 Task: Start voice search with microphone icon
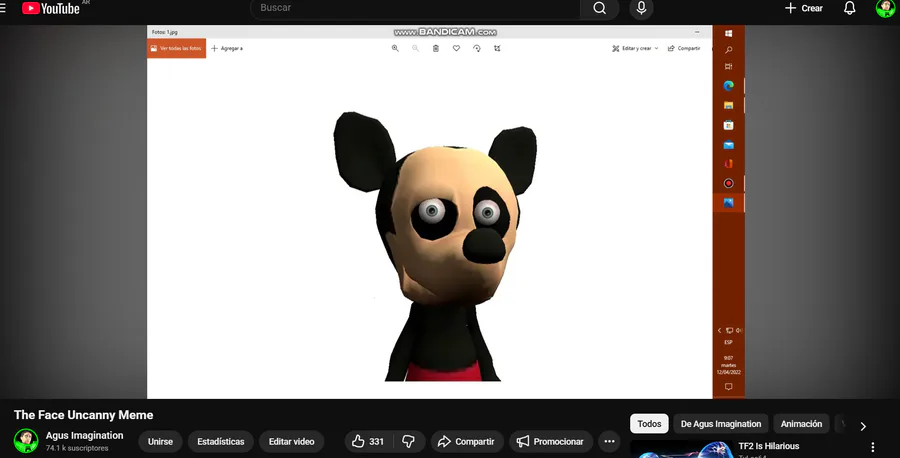click(x=641, y=8)
